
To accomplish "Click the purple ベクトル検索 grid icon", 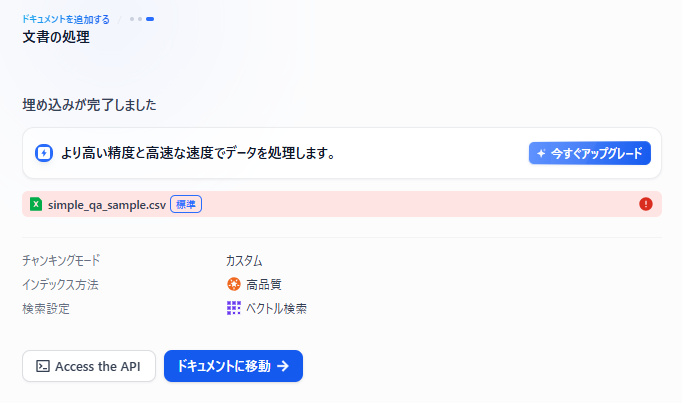I will [234, 308].
